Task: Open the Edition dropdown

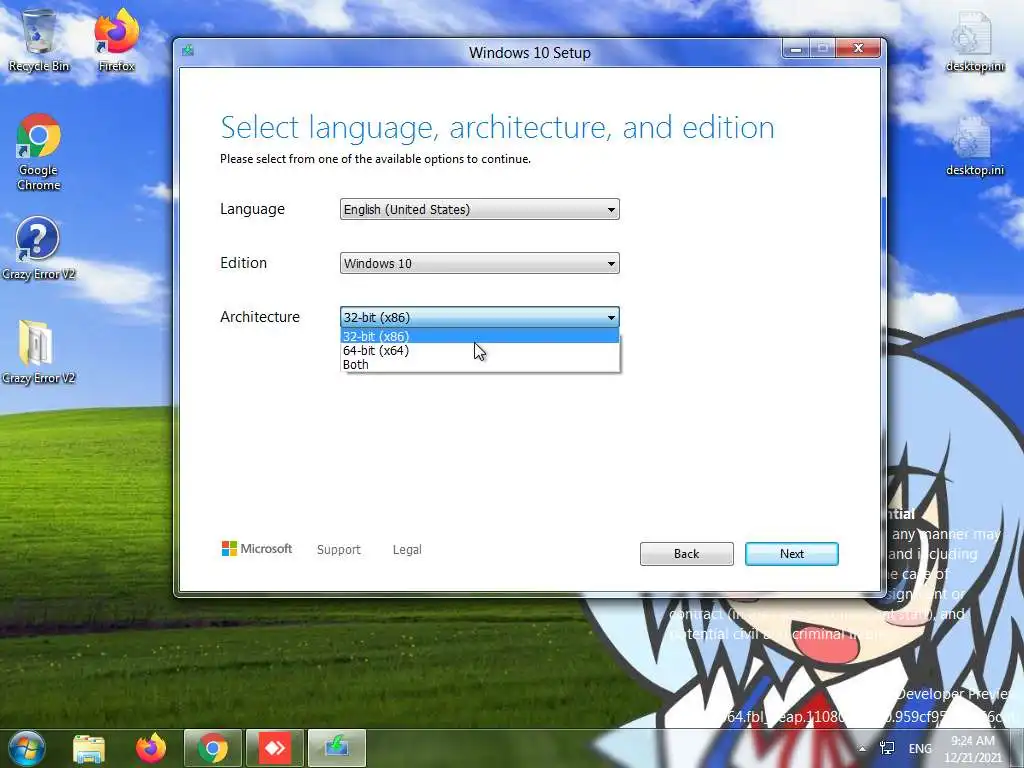Action: click(479, 263)
